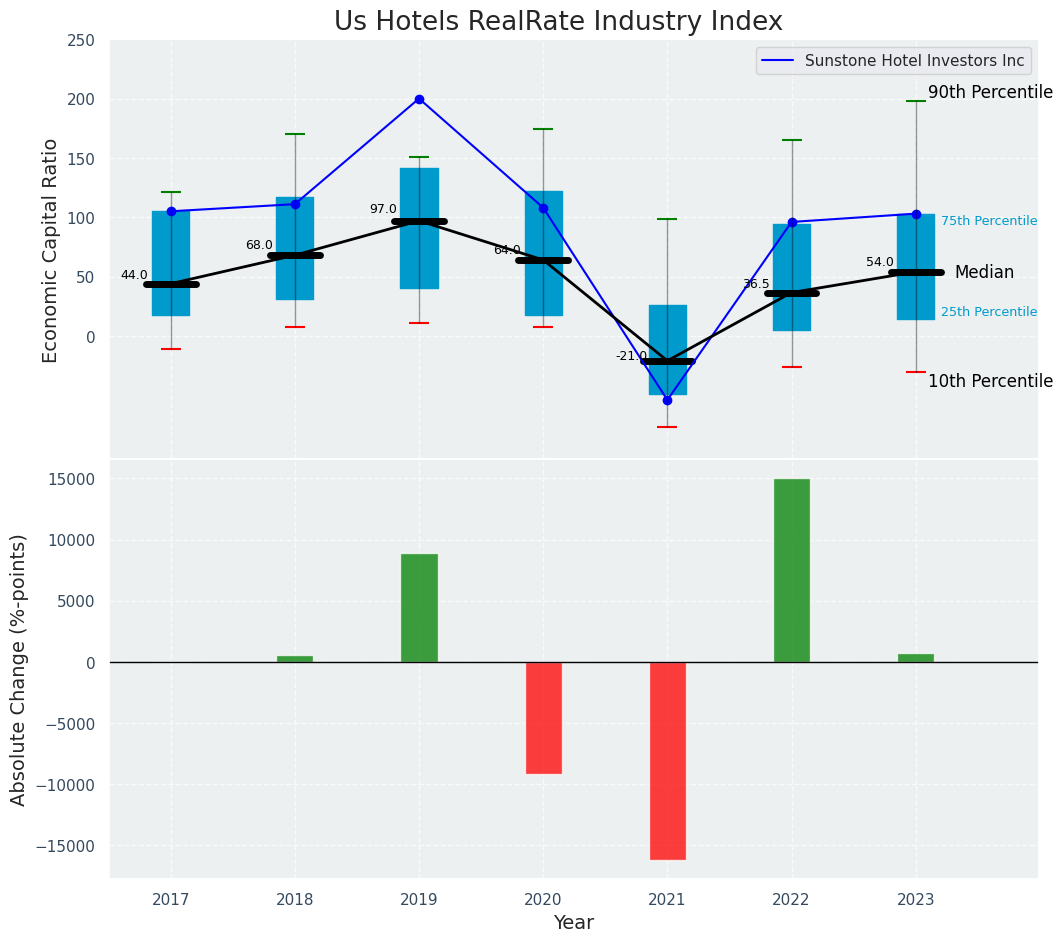1063x942 pixels.
Task: Click the 25th Percentile label
Action: [988, 312]
